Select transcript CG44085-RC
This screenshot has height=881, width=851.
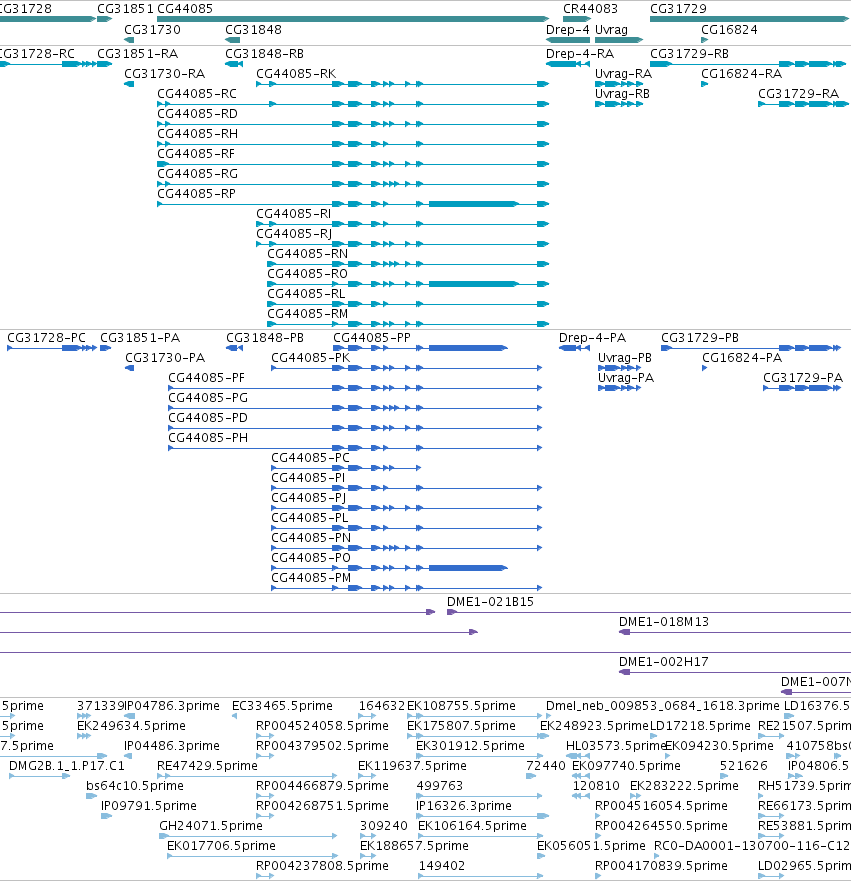pos(197,94)
